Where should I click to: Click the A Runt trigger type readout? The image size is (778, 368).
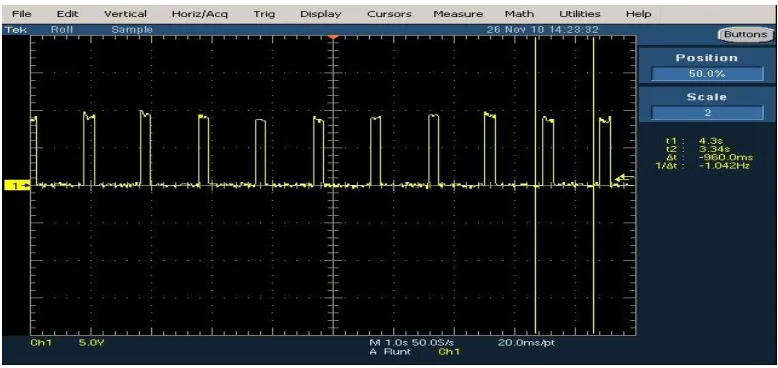click(x=390, y=352)
